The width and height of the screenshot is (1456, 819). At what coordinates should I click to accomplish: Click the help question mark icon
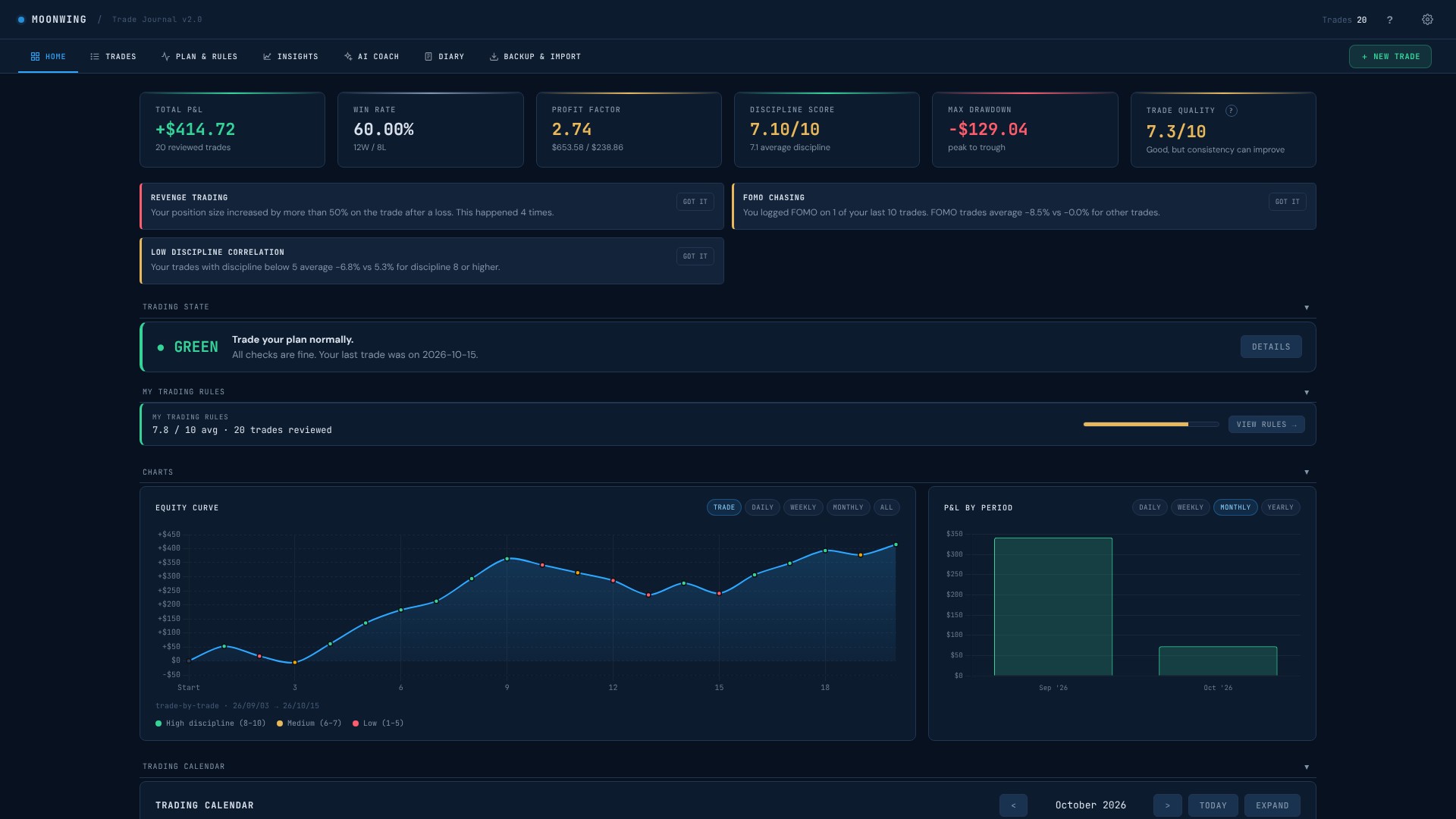coord(1389,20)
